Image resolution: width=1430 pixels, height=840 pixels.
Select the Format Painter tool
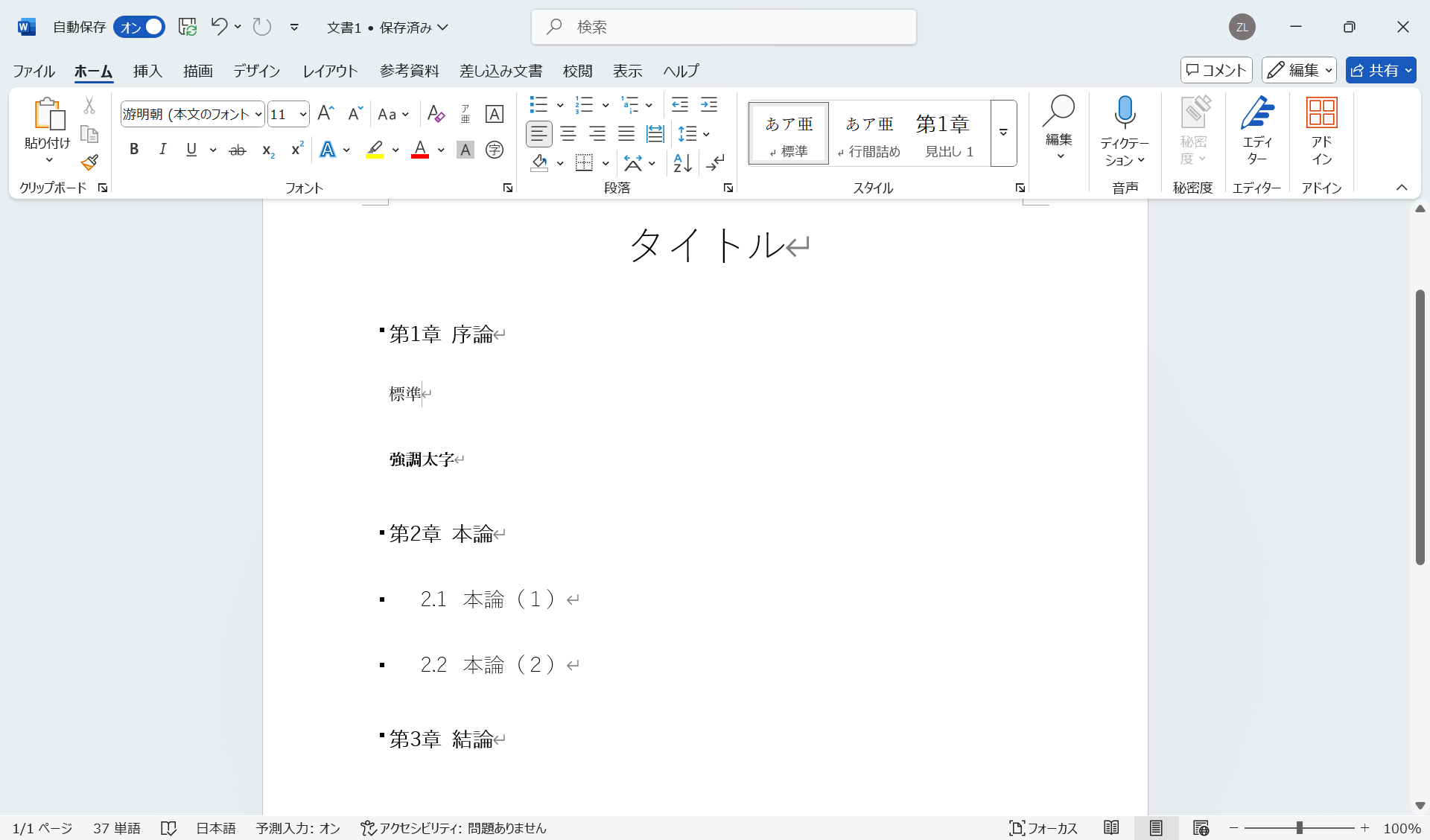(x=89, y=162)
